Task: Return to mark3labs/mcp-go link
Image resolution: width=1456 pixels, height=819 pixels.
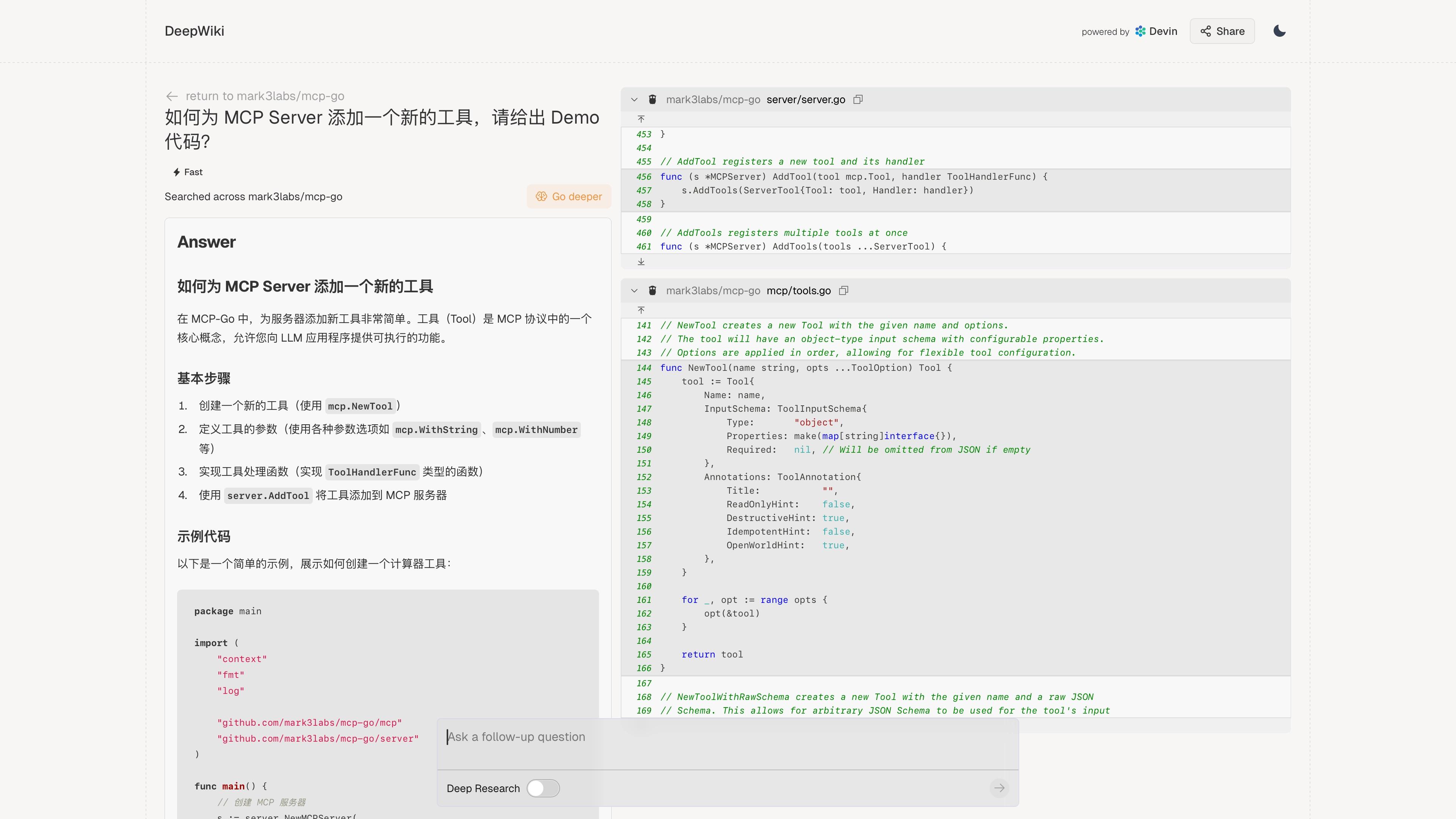Action: click(265, 96)
